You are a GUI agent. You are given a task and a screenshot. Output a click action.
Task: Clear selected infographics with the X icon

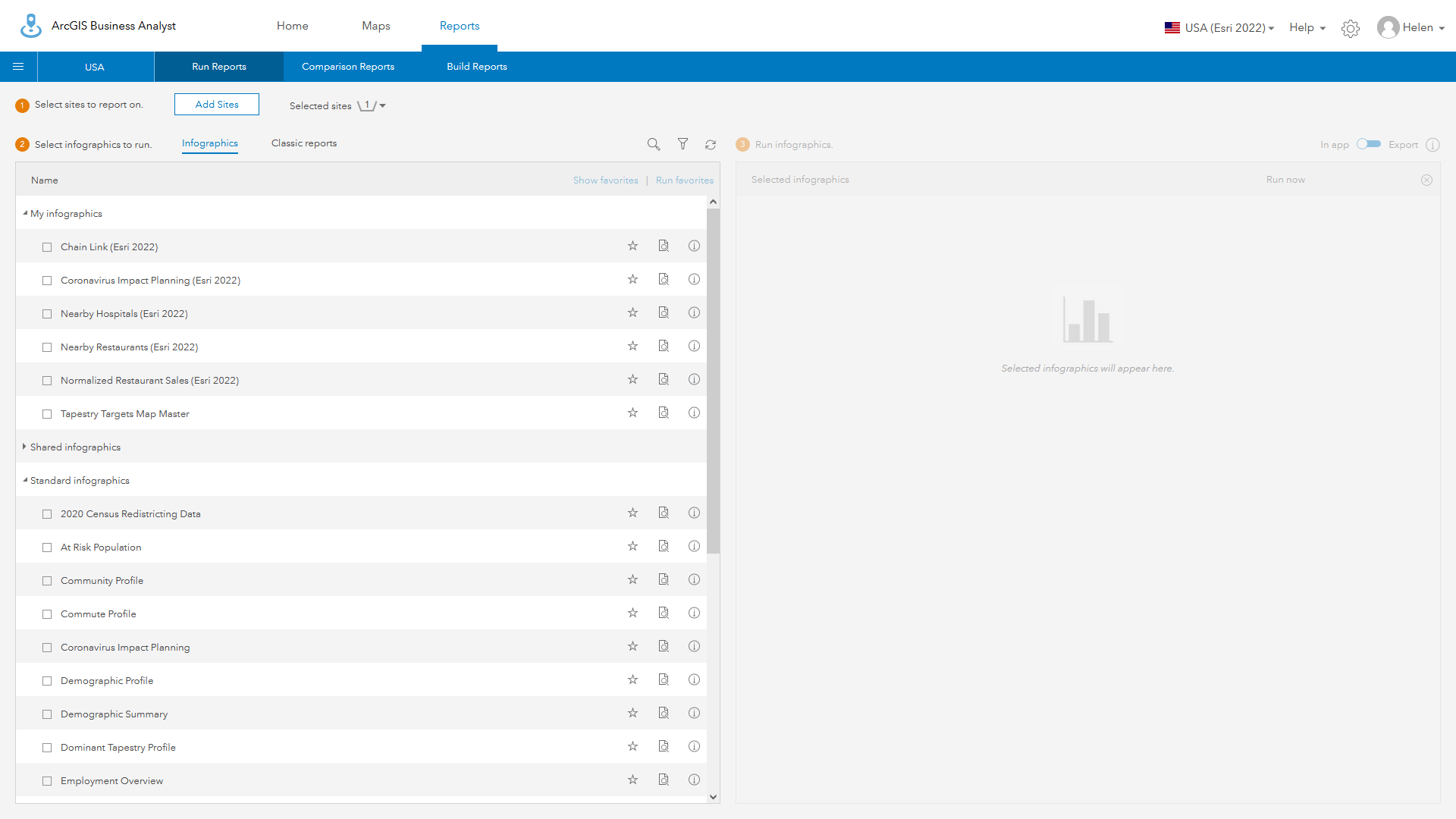1426,180
